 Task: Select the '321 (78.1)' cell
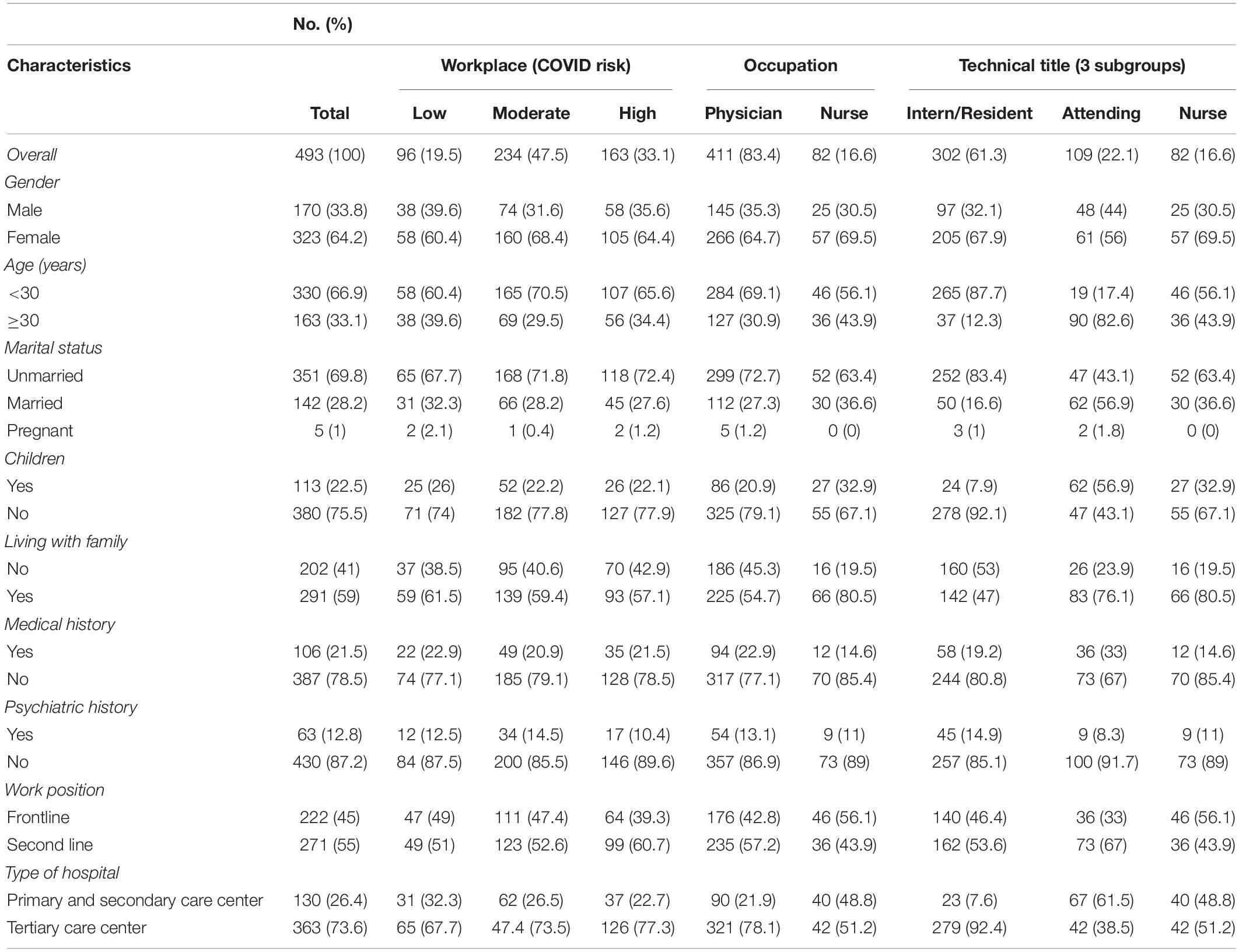(743, 928)
